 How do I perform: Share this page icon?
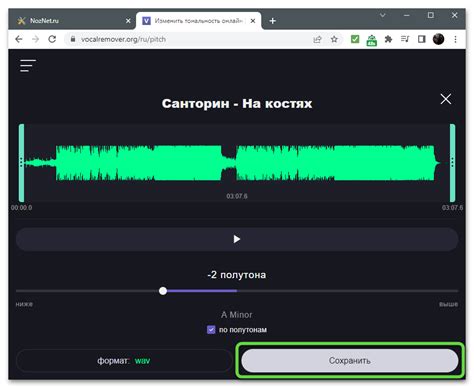(317, 39)
